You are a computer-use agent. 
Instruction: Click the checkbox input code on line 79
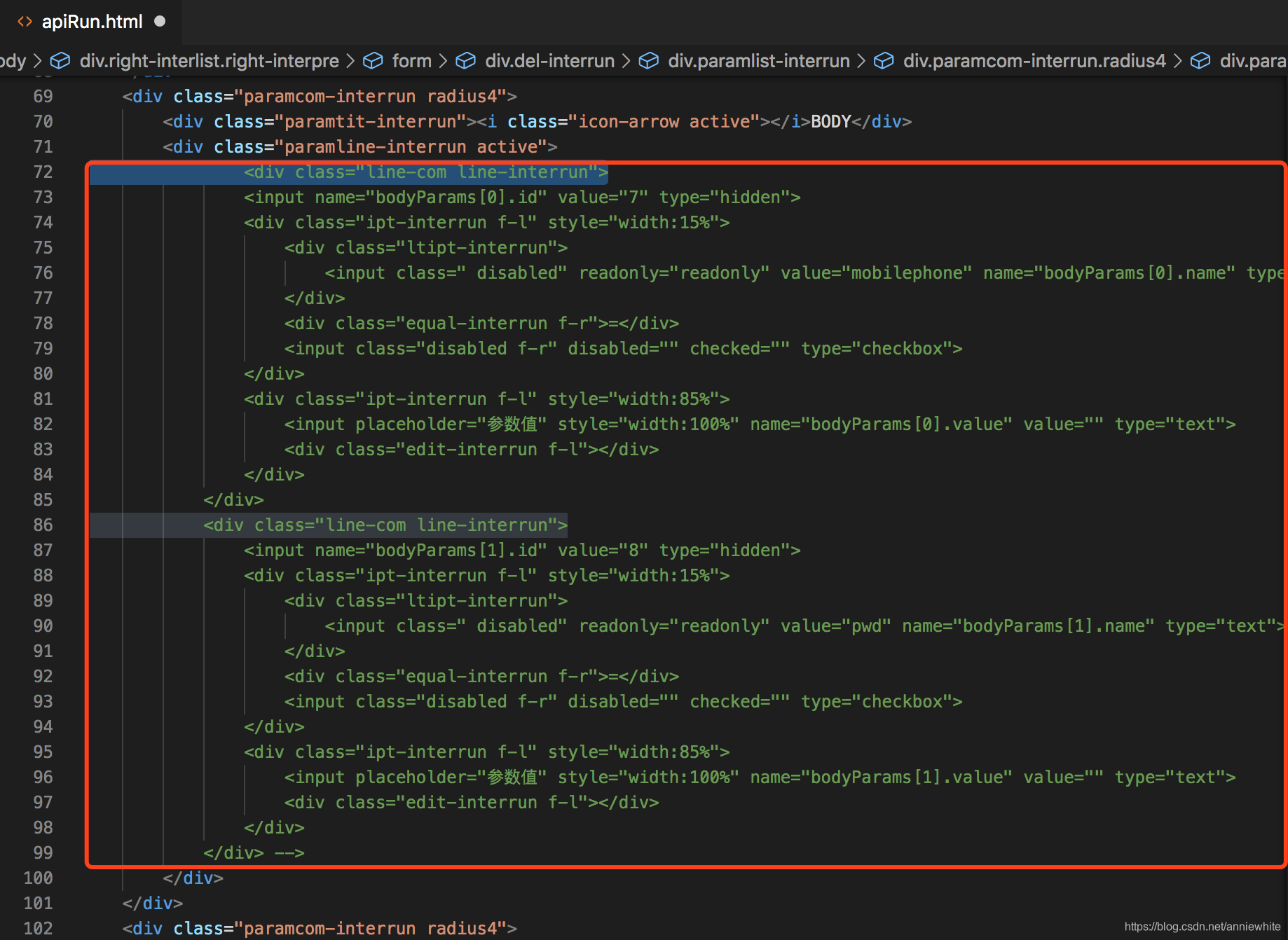tap(623, 349)
